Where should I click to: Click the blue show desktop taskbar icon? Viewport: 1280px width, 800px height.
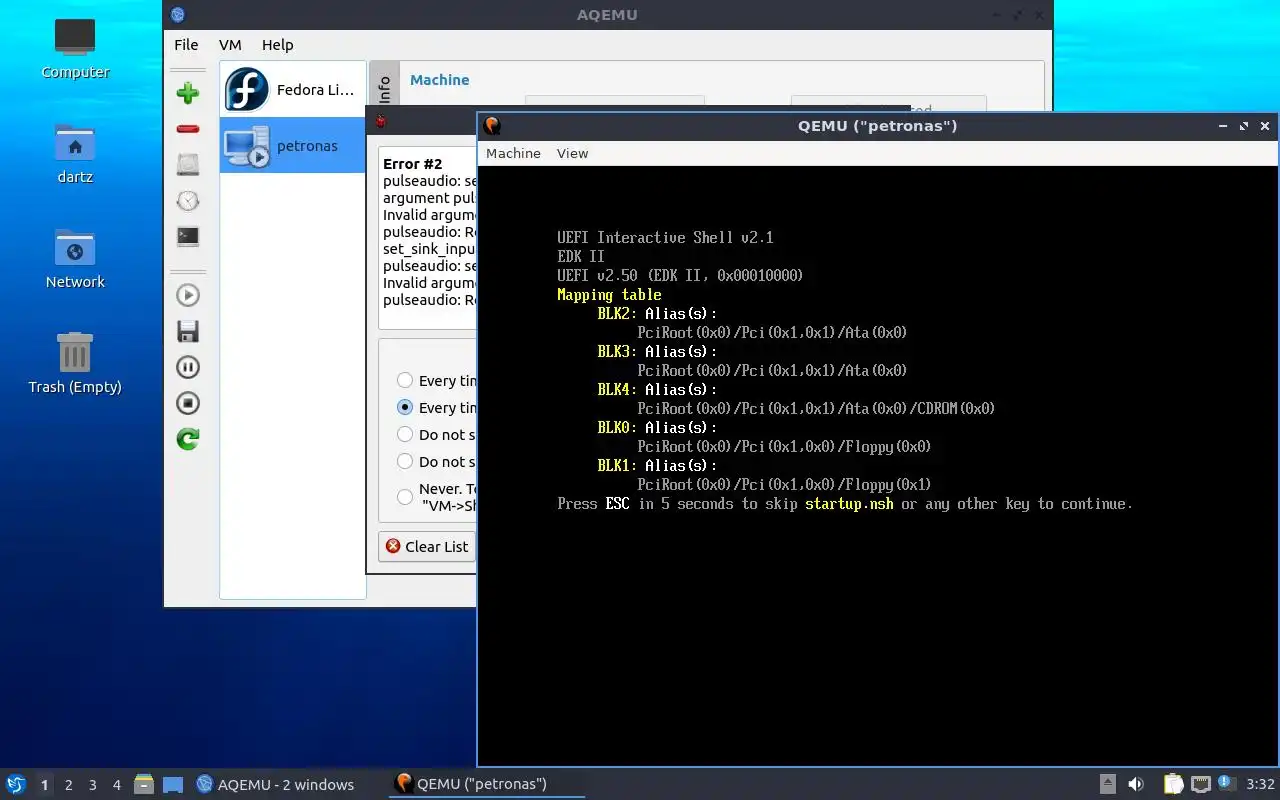click(173, 784)
